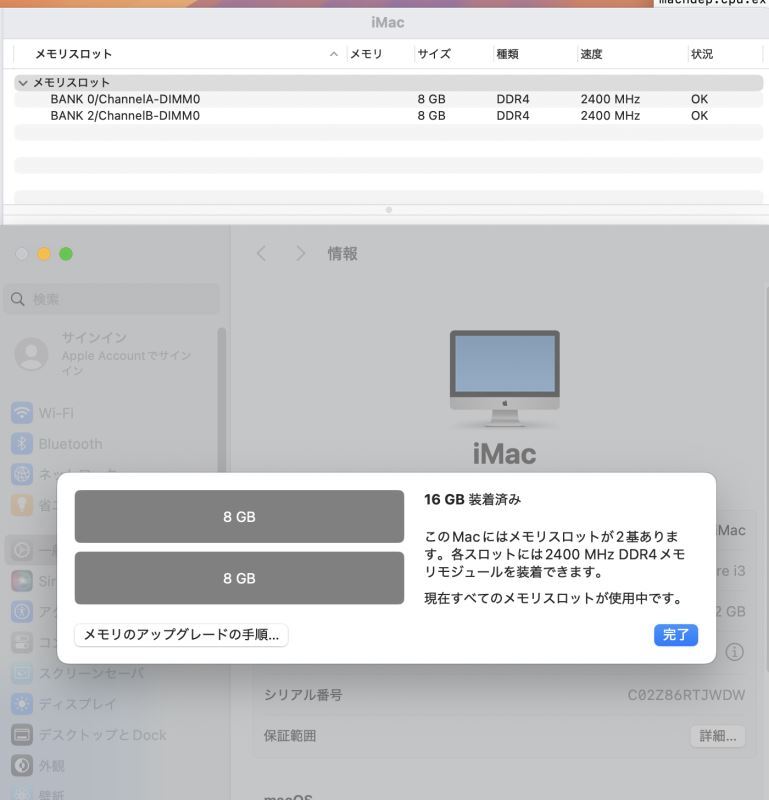Click the done 完了 button

(x=676, y=635)
